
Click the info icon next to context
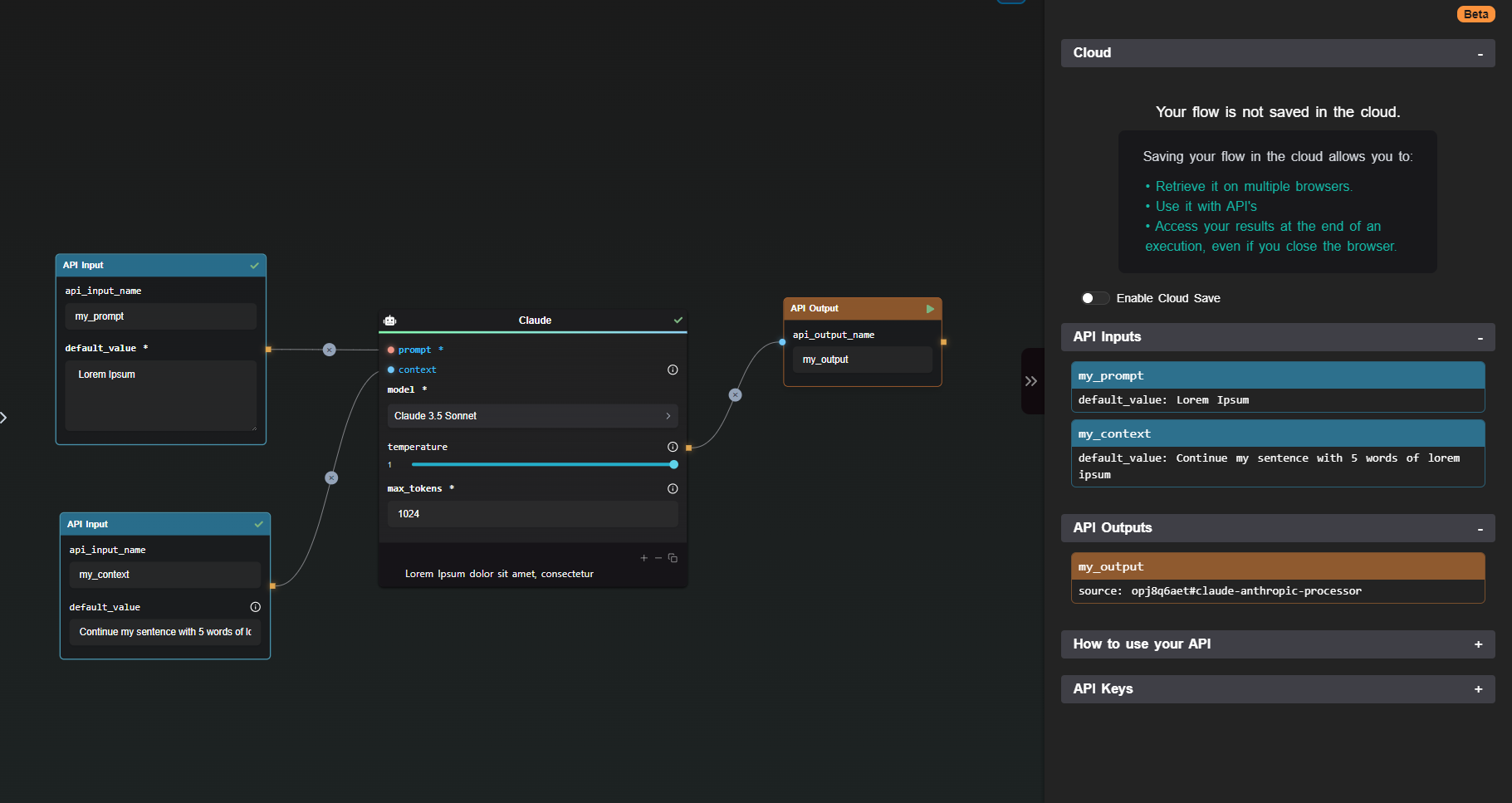pyautogui.click(x=673, y=370)
